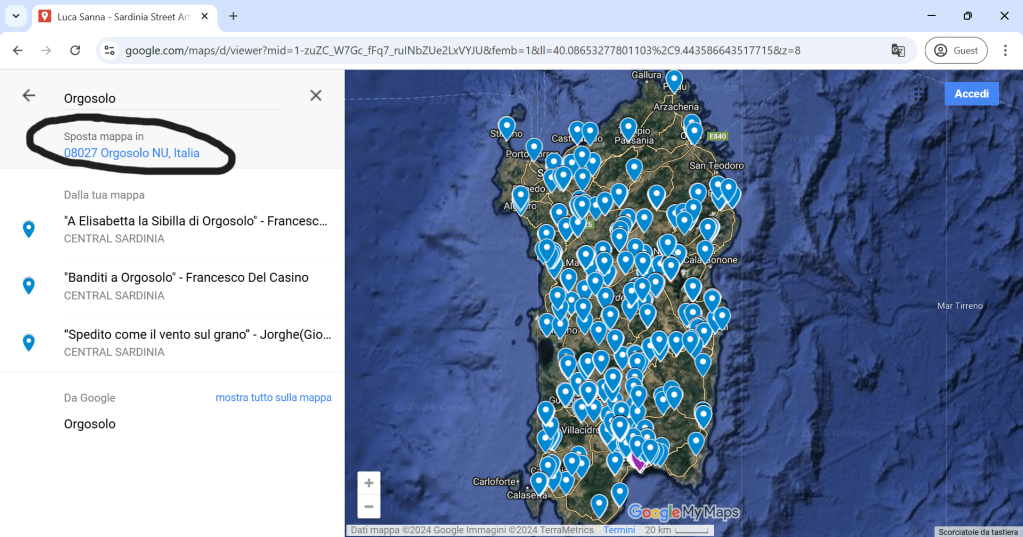Screen dimensions: 1023x537
Task: Open Google Translate icon in address bar
Action: (898, 50)
